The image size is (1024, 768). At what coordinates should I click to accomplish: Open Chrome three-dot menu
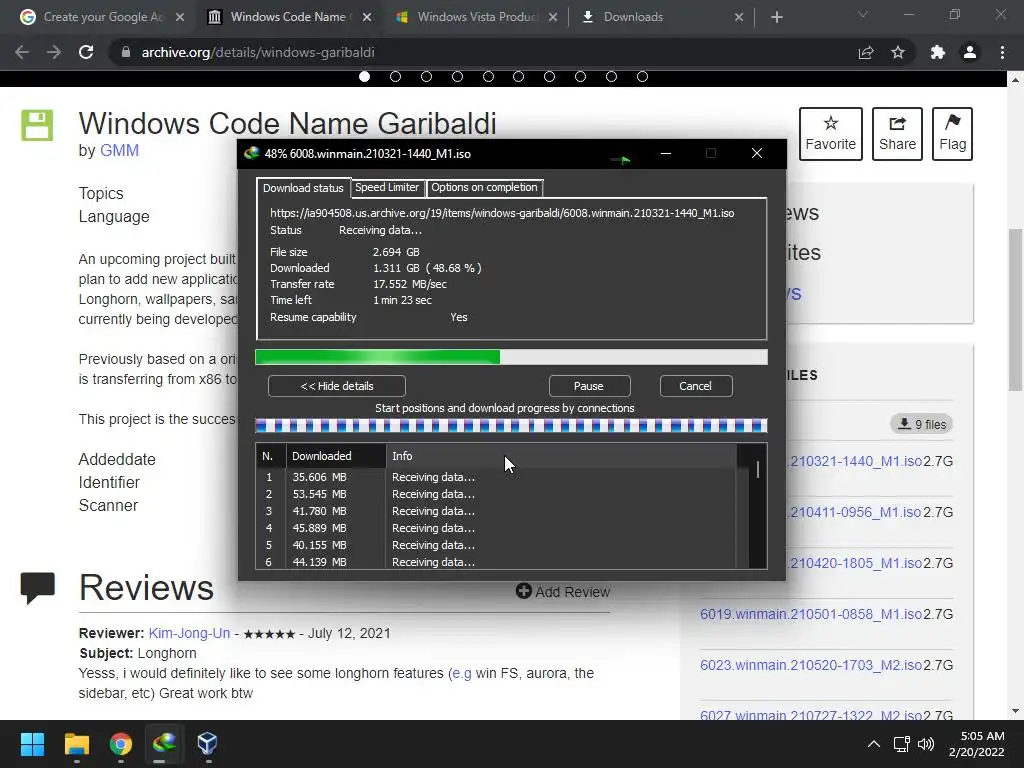point(1002,52)
